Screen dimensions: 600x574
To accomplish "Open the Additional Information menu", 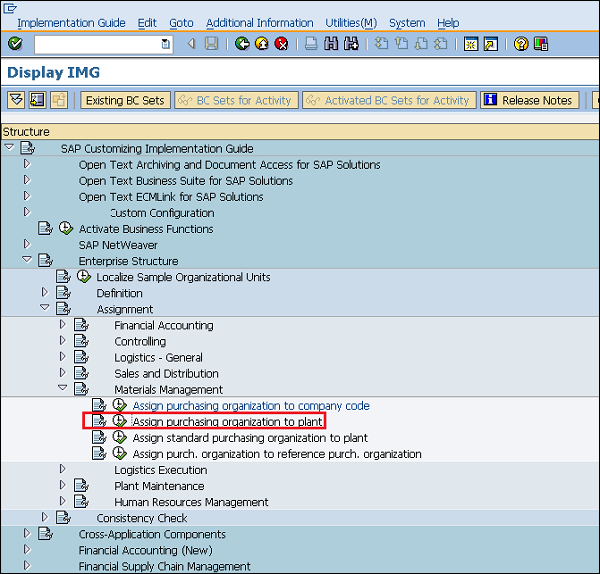I will (260, 23).
